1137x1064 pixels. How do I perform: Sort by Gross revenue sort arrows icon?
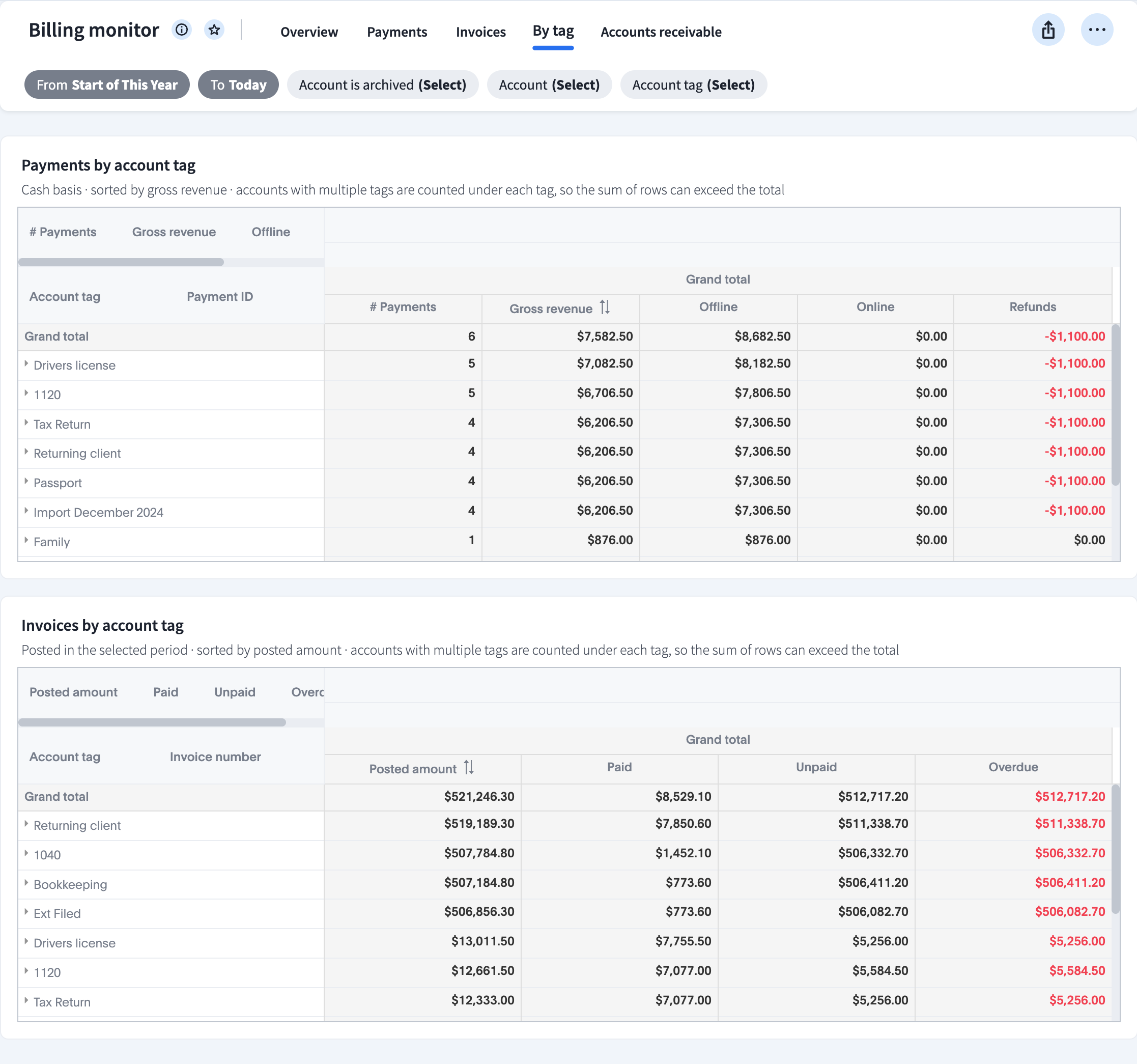(x=605, y=308)
